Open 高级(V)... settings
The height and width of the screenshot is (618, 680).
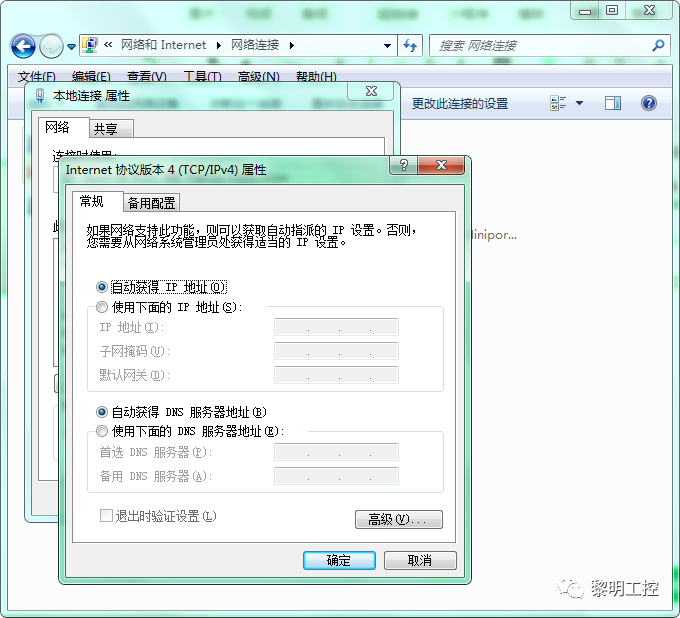coord(399,519)
